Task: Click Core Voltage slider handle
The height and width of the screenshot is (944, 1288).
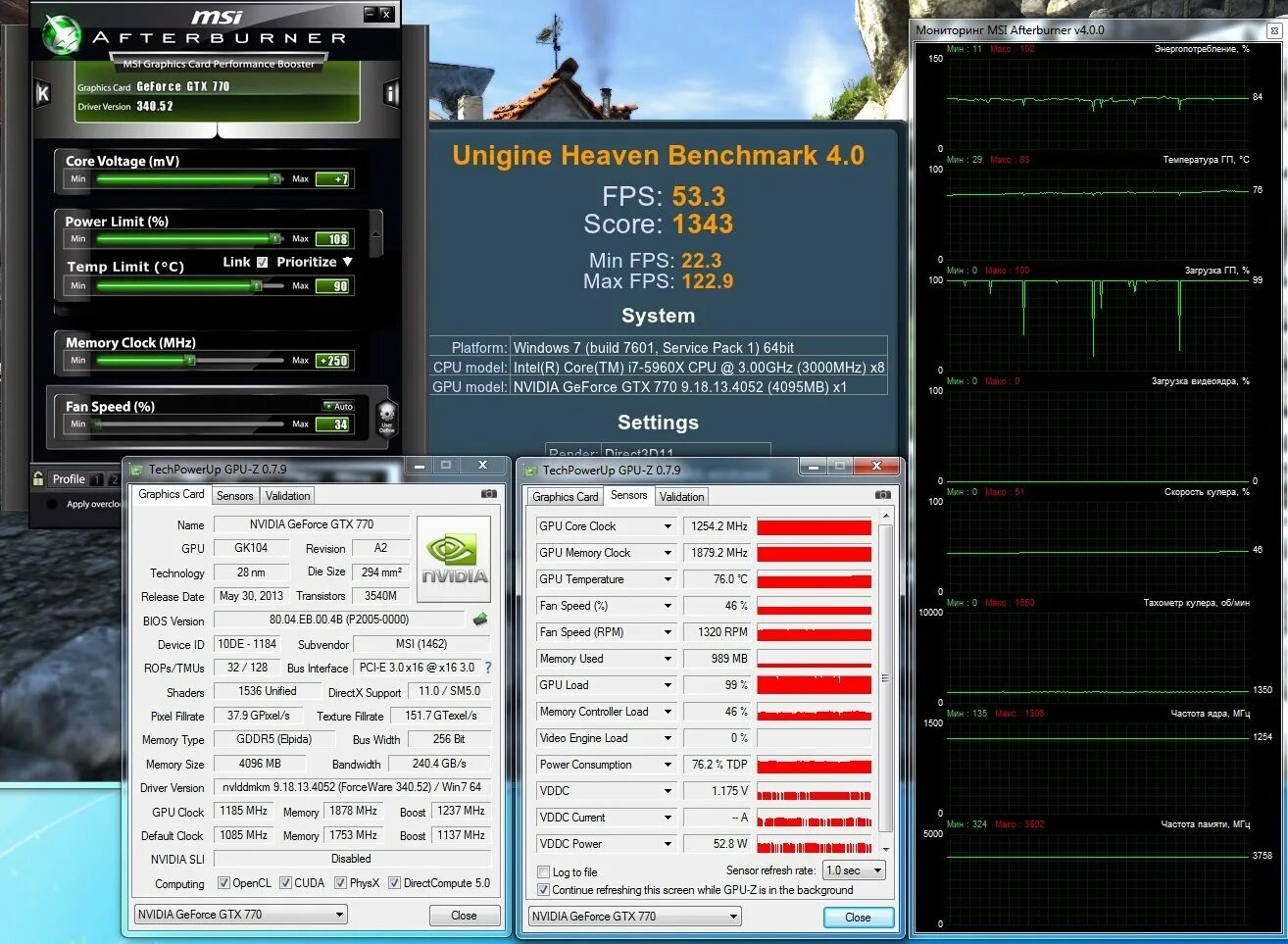Action: pos(276,178)
